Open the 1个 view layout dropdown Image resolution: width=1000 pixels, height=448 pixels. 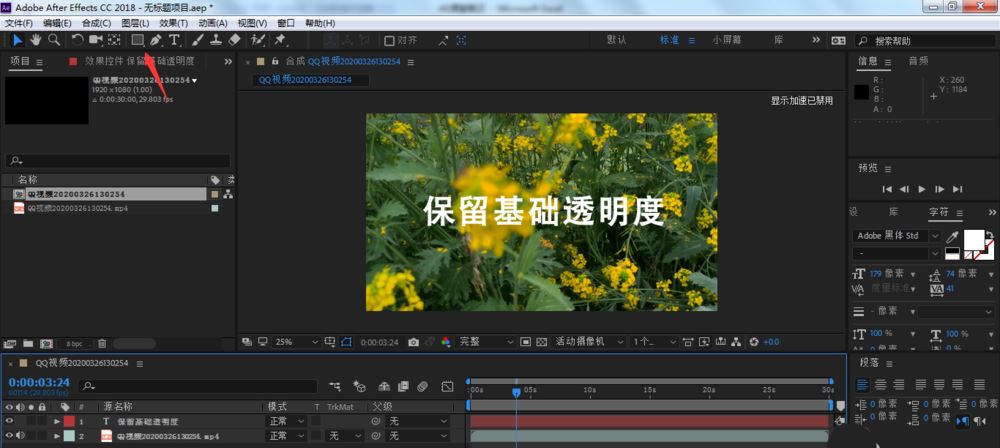click(654, 342)
